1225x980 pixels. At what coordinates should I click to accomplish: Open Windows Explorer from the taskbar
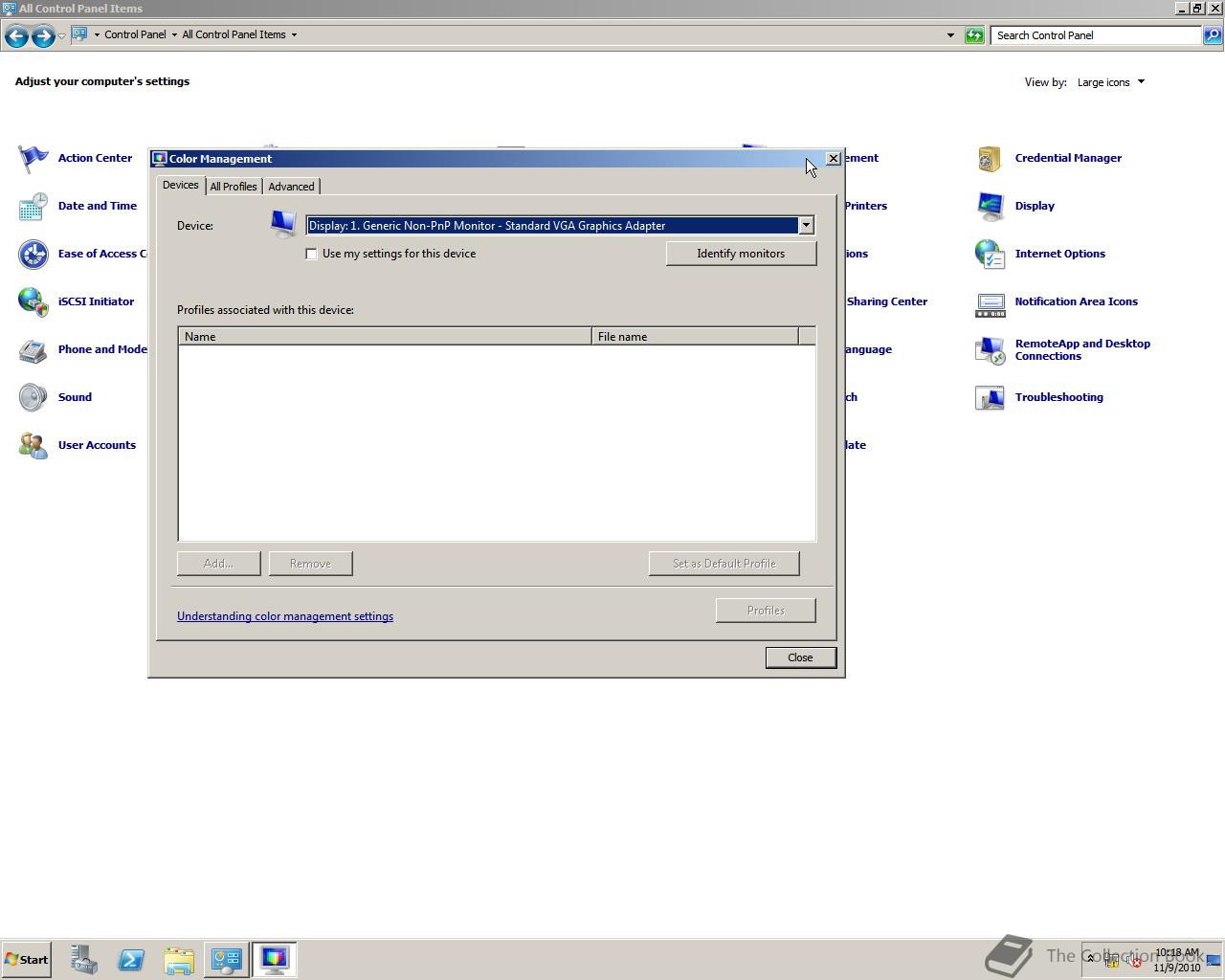coord(179,959)
